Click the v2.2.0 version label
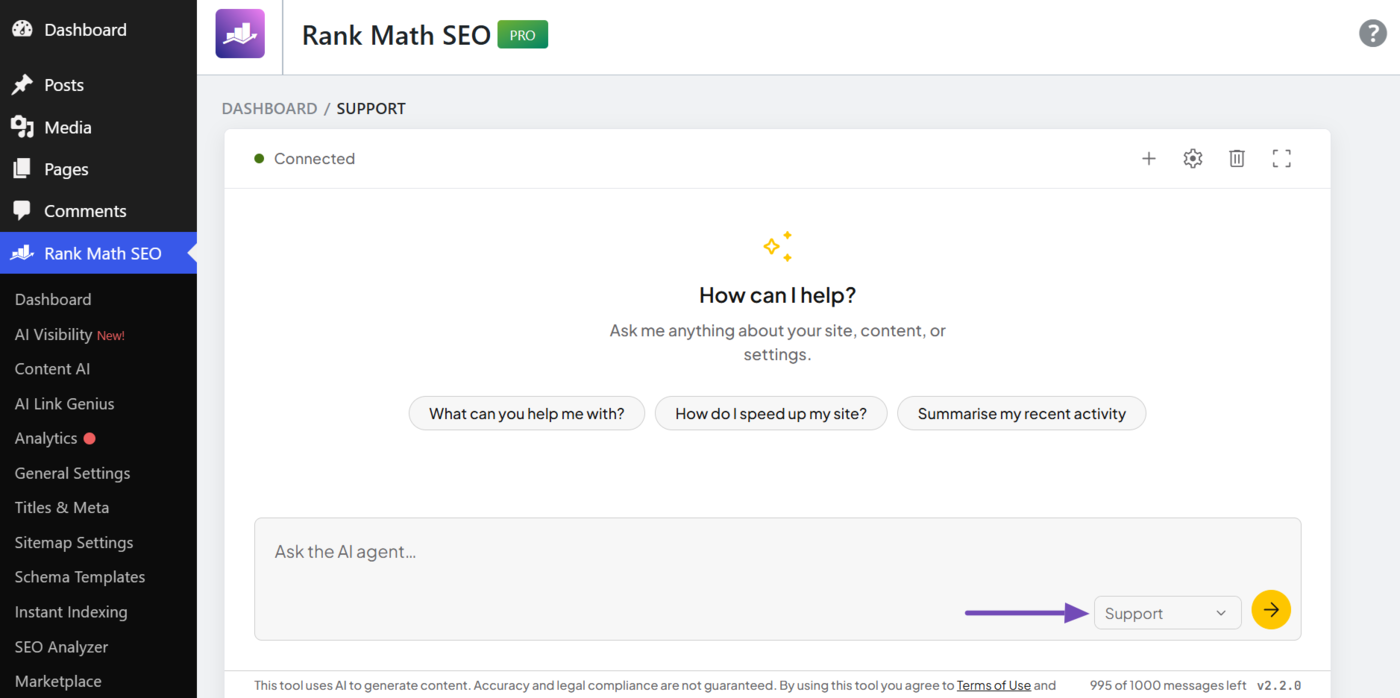Screen dimensions: 1400x698 pos(1279,685)
